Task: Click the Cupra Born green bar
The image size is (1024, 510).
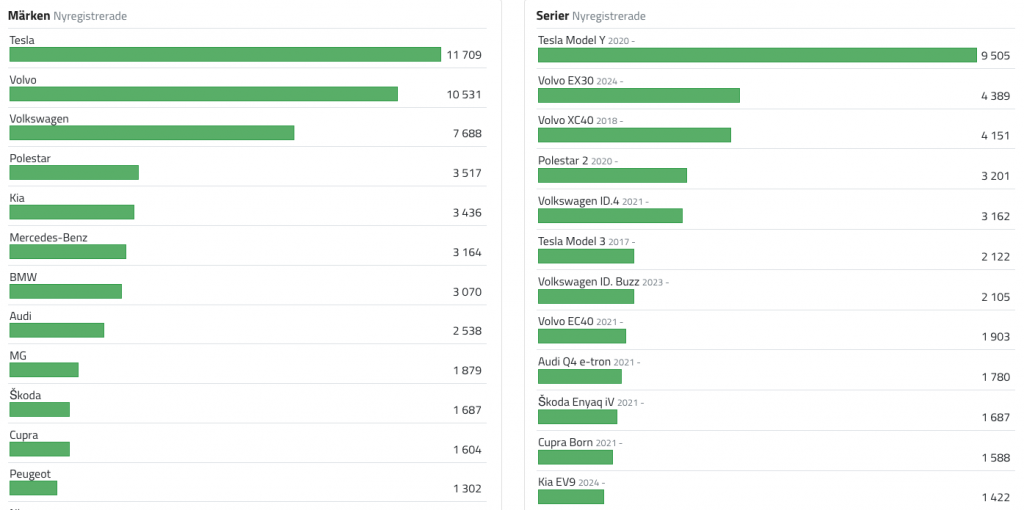Action: (x=575, y=457)
